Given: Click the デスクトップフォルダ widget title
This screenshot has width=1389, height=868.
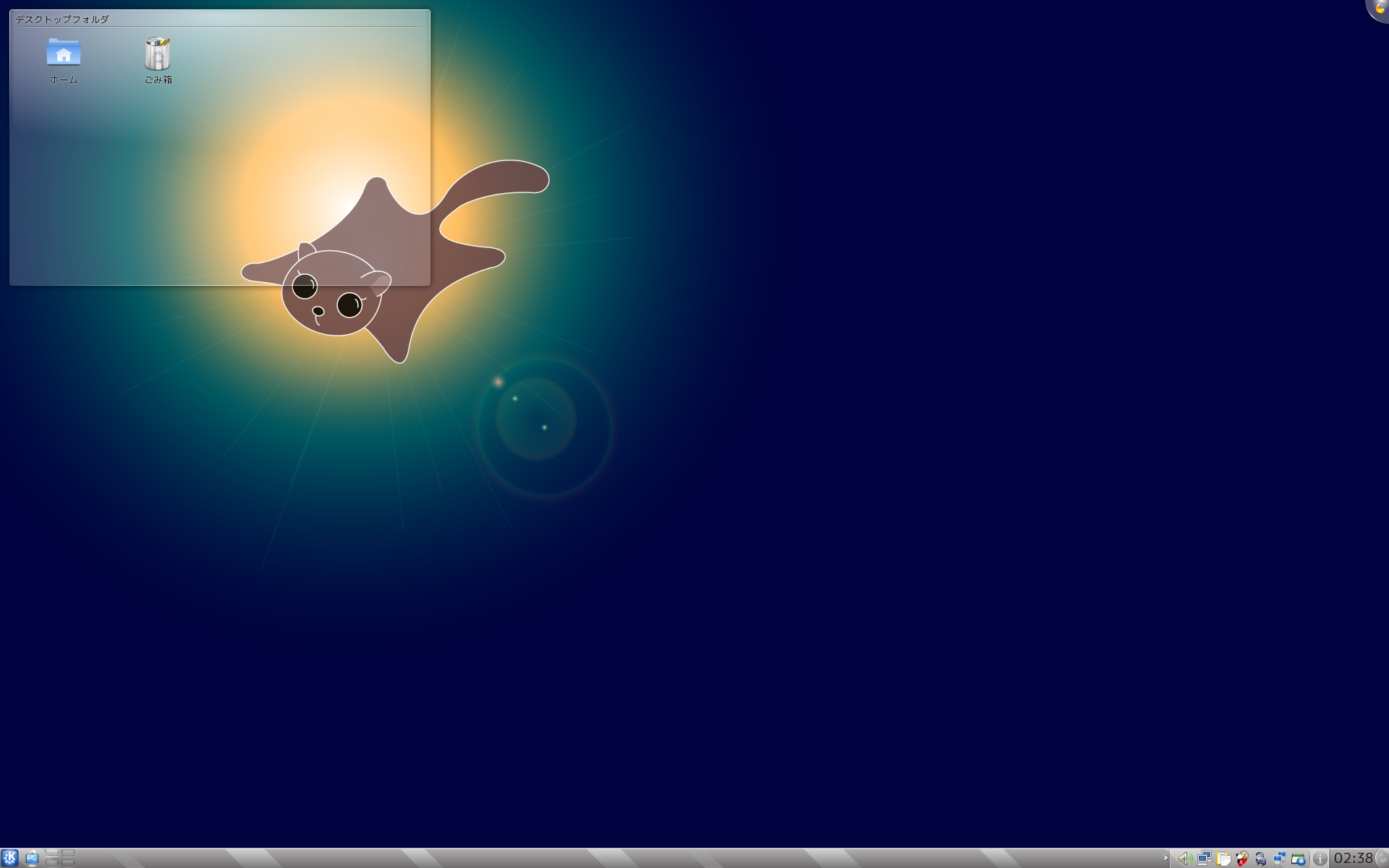Looking at the screenshot, I should coord(62,20).
